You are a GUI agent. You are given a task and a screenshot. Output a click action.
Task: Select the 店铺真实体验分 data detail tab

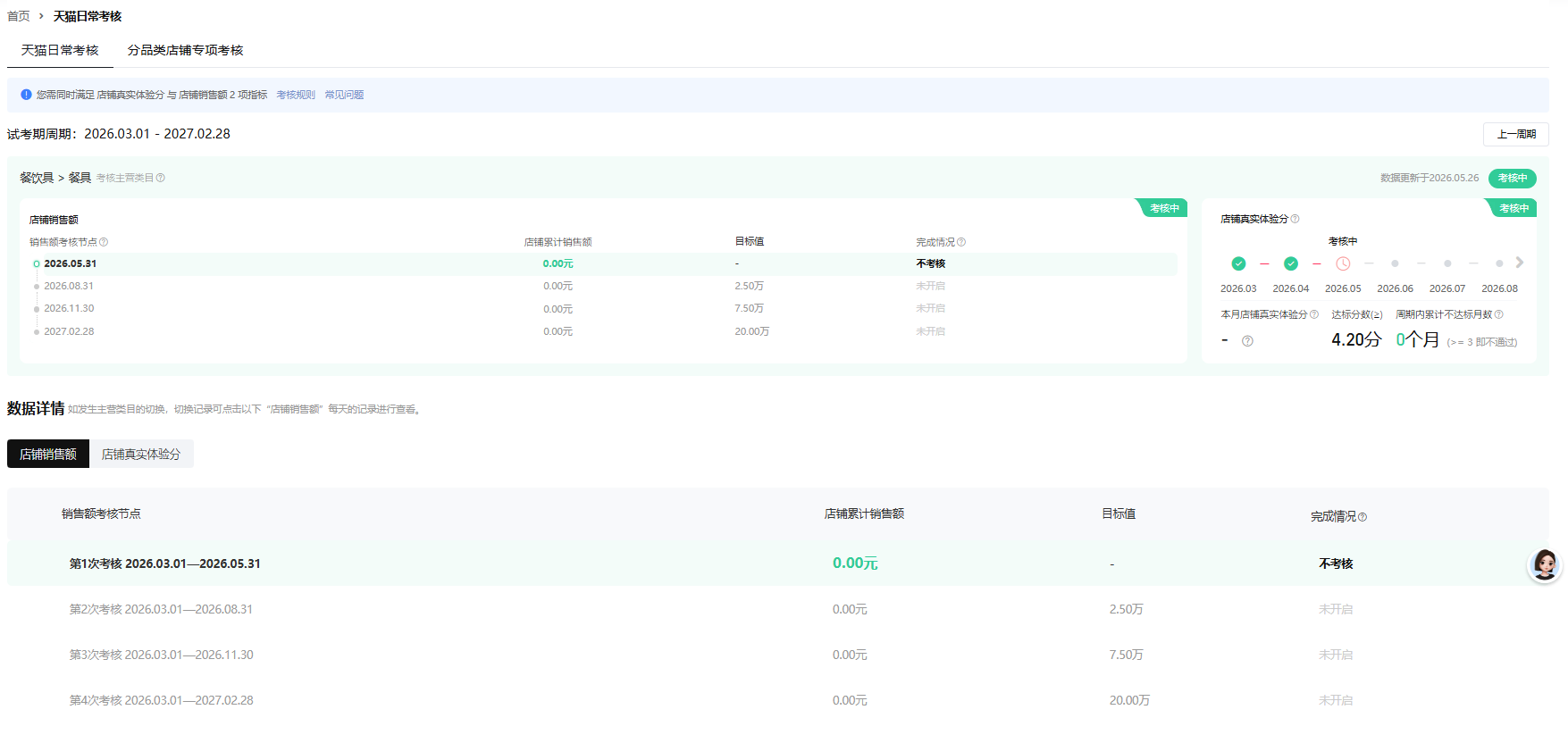click(141, 454)
